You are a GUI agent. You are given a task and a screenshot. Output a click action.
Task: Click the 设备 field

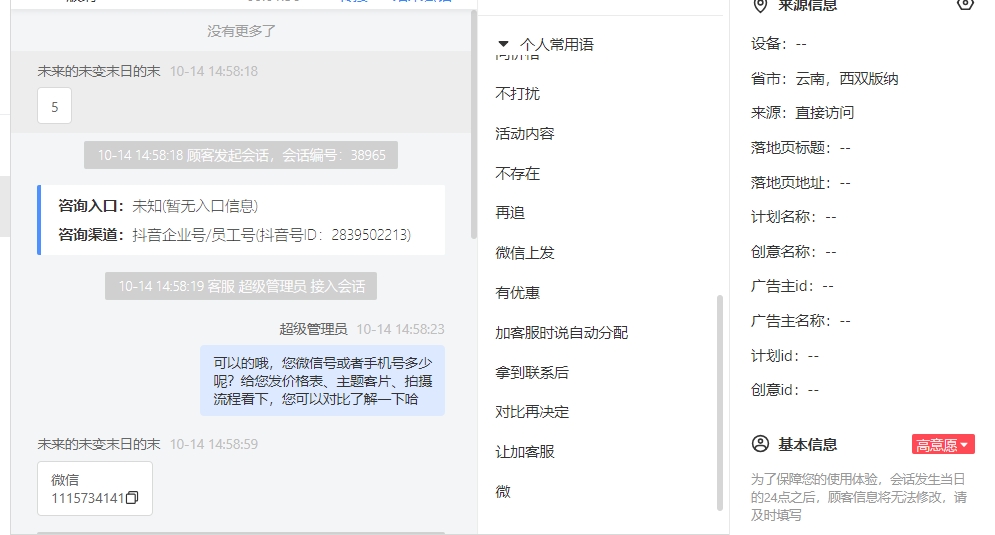coord(779,44)
